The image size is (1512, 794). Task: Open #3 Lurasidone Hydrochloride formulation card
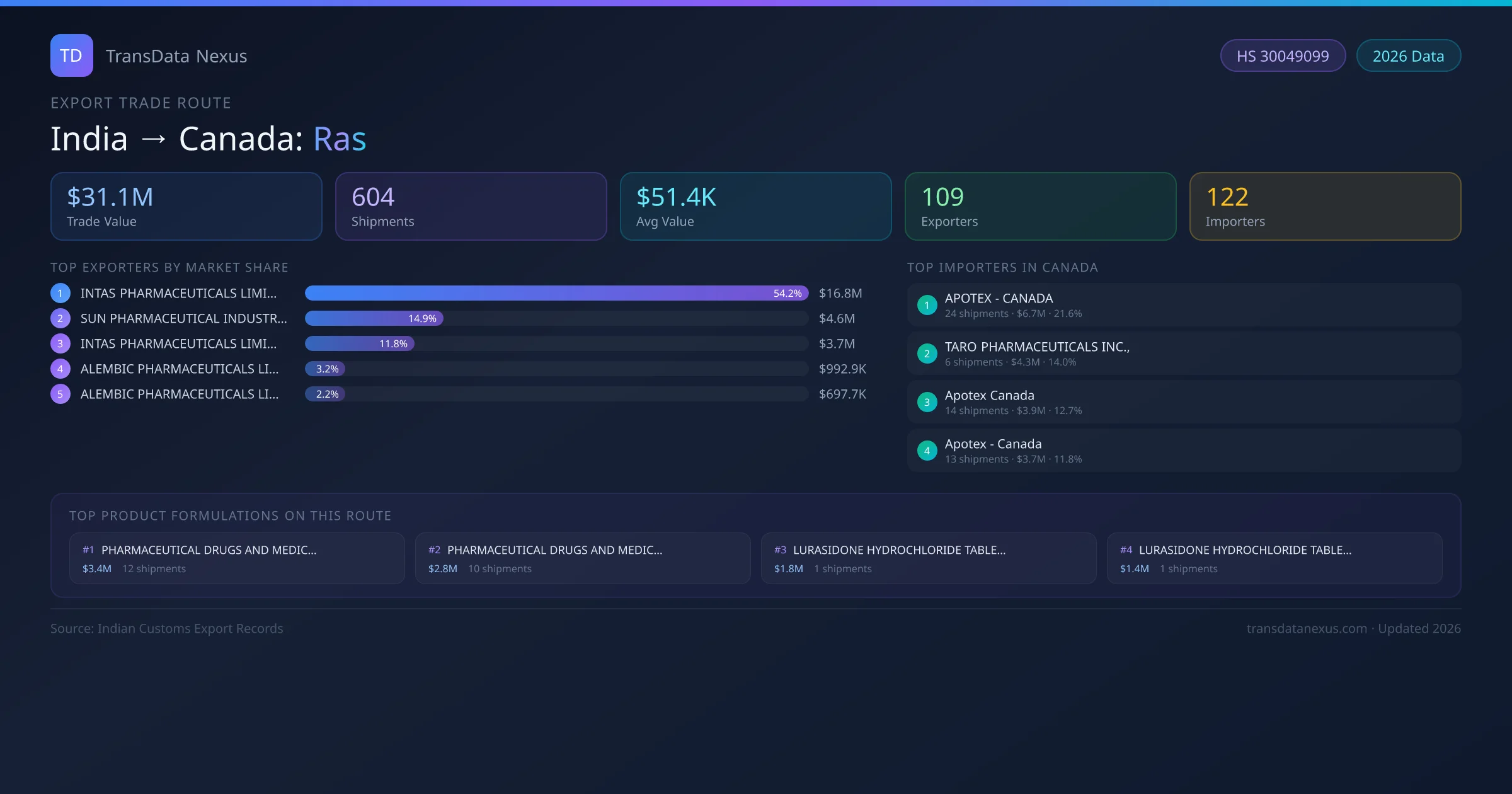pos(929,558)
